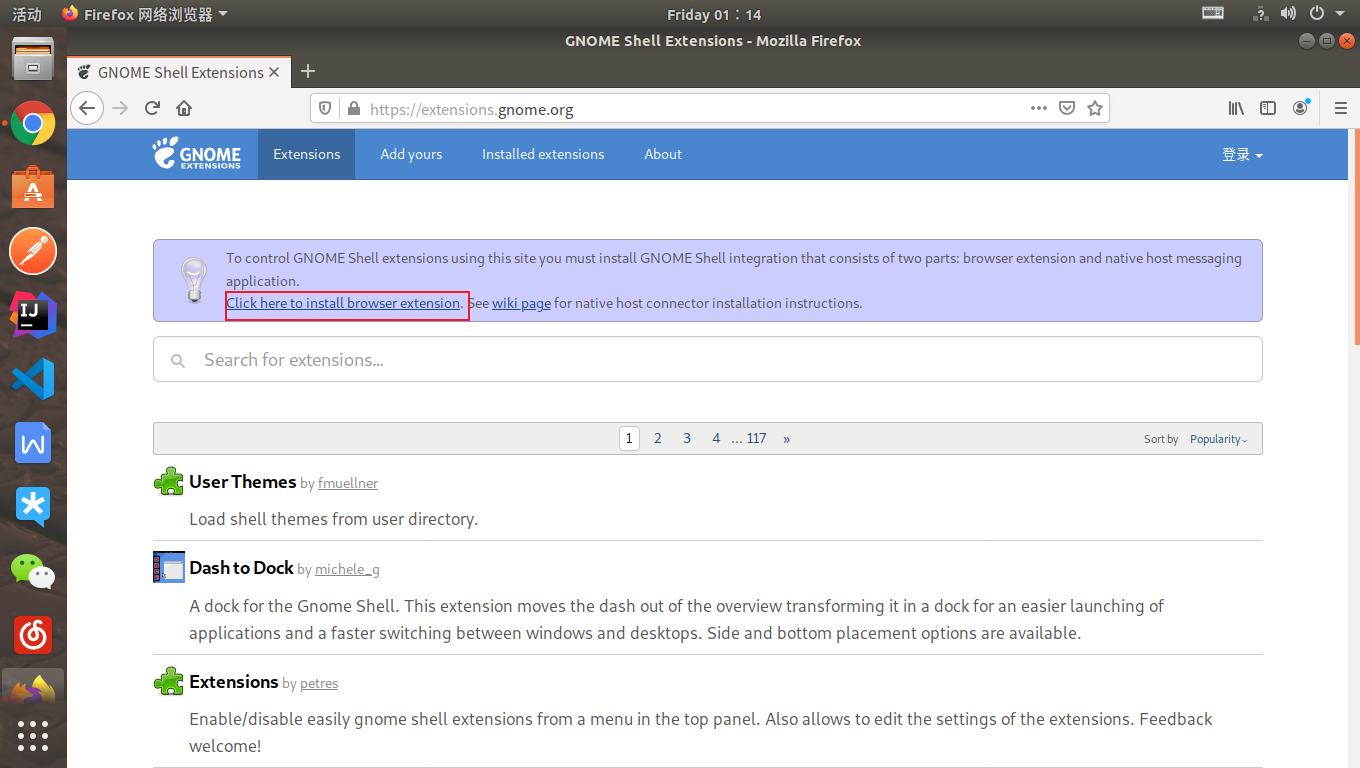This screenshot has height=768, width=1360.
Task: Click here to install browser extension link
Action: tap(343, 303)
